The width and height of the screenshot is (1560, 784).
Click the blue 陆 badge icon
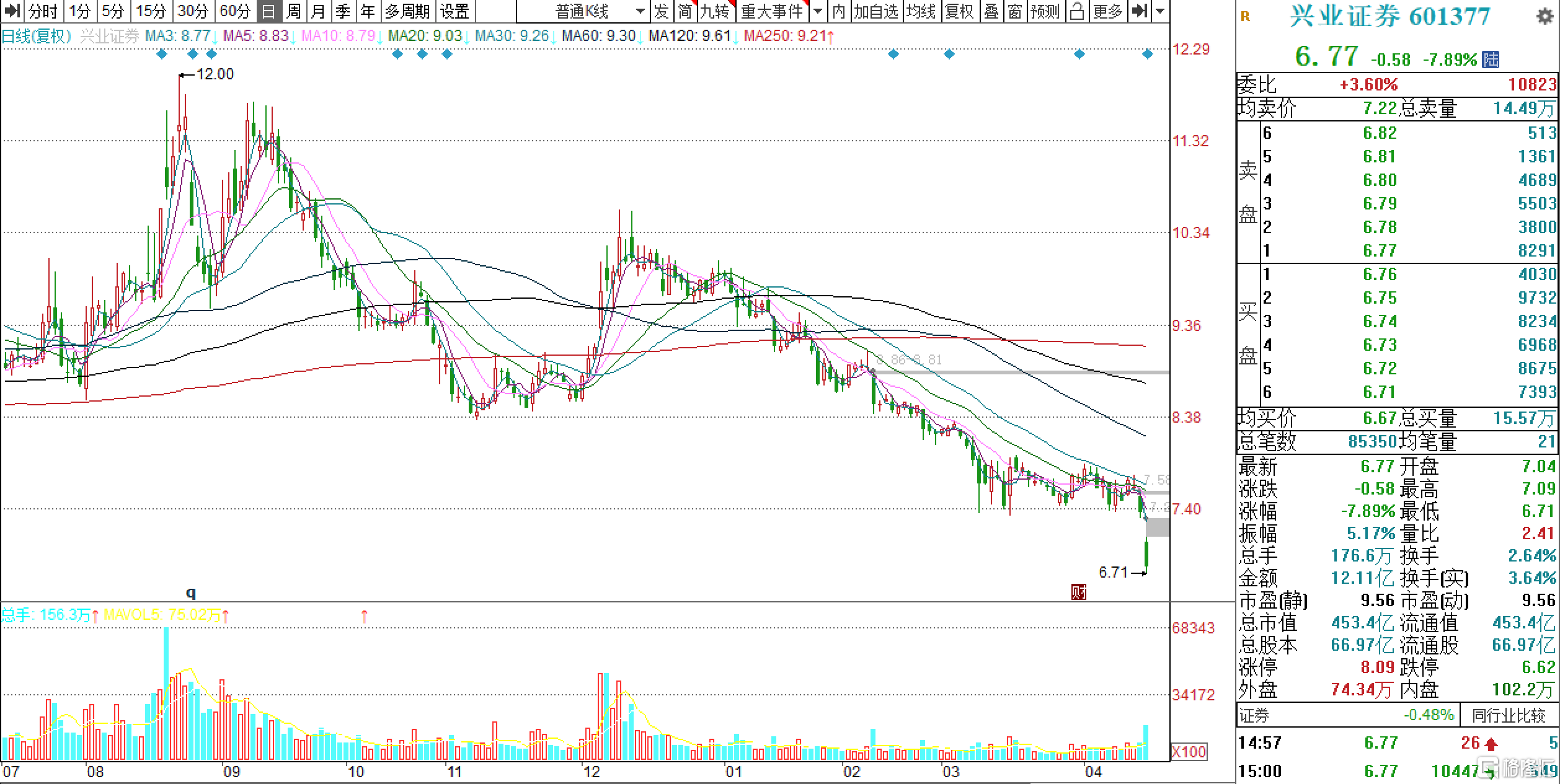(x=1490, y=59)
